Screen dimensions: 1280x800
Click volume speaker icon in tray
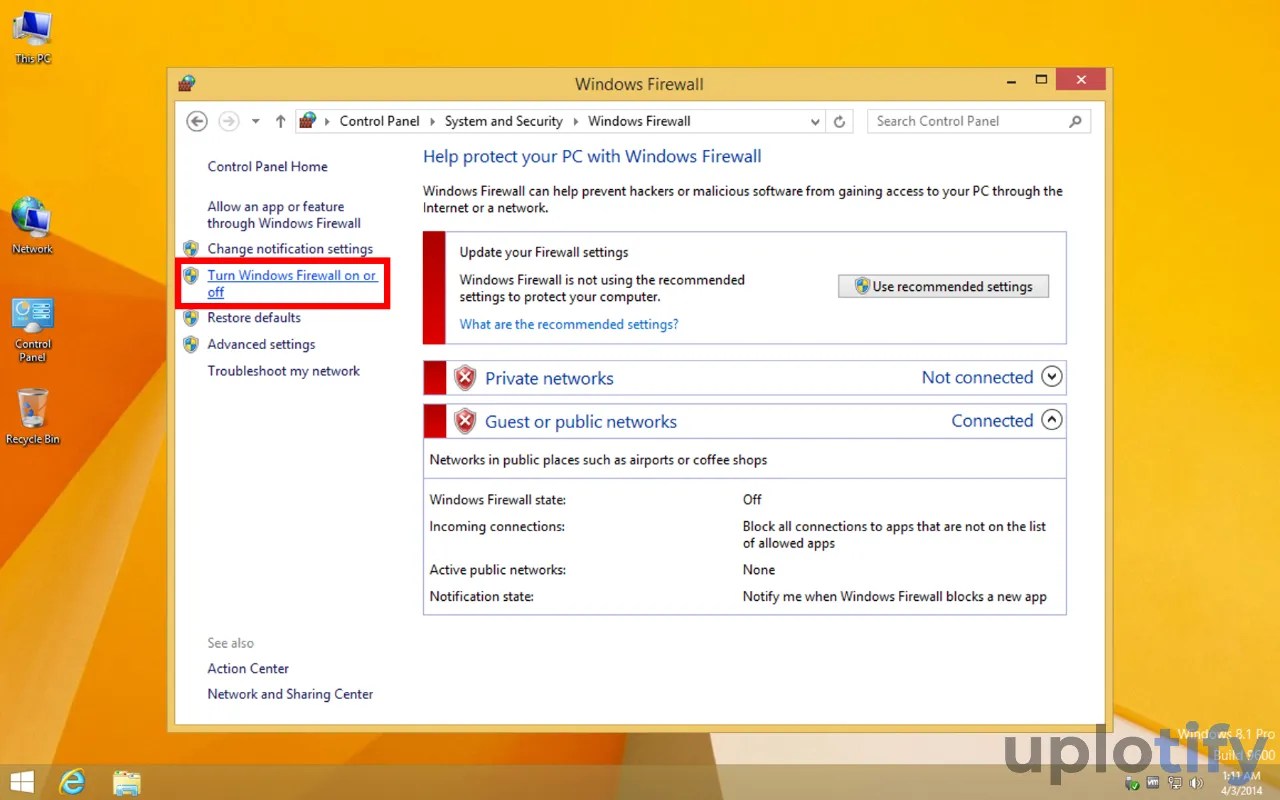coord(1196,782)
